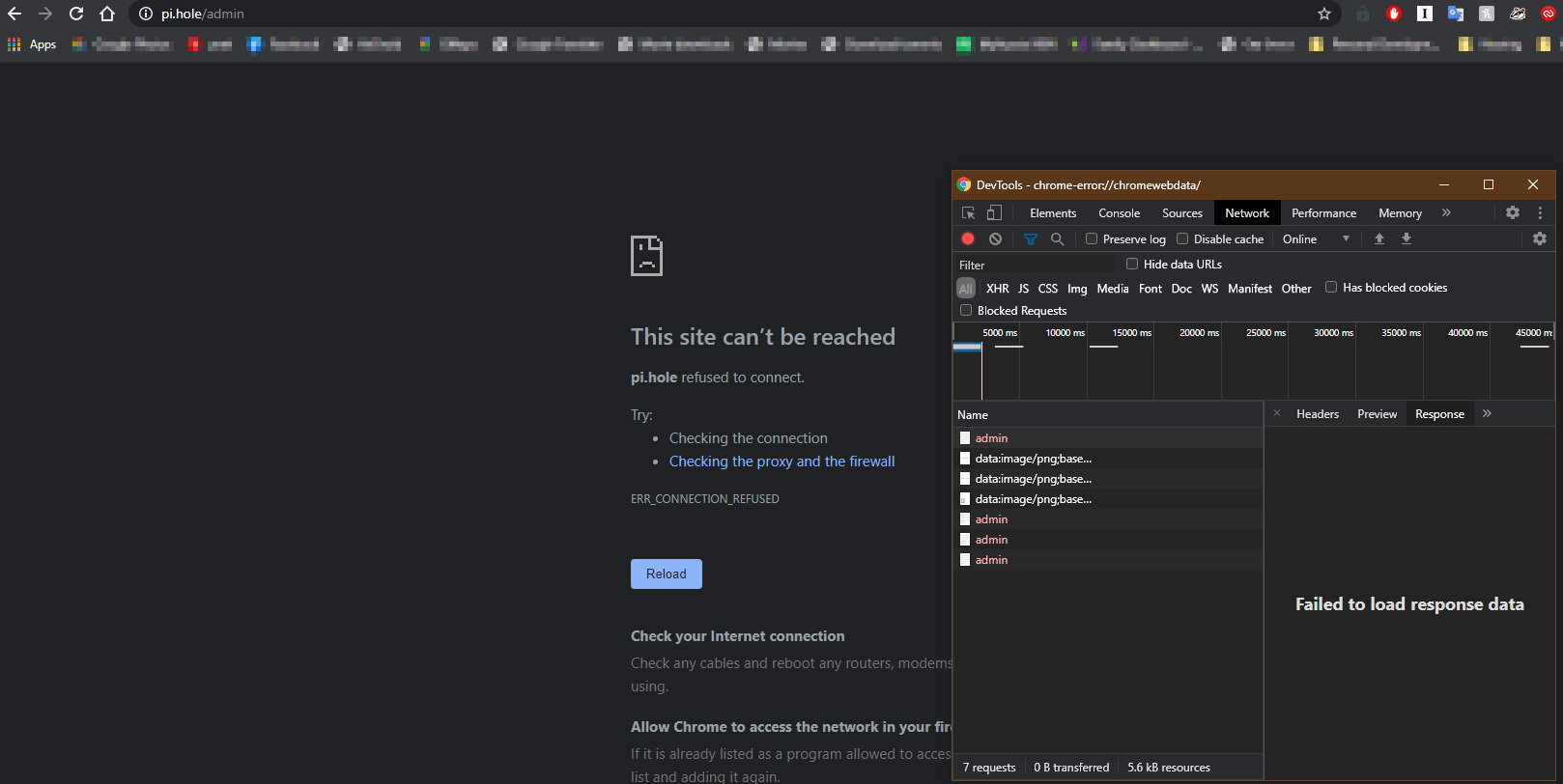Screen dimensions: 1563x784
Task: Open the Online throttling dropdown
Action: point(1316,238)
